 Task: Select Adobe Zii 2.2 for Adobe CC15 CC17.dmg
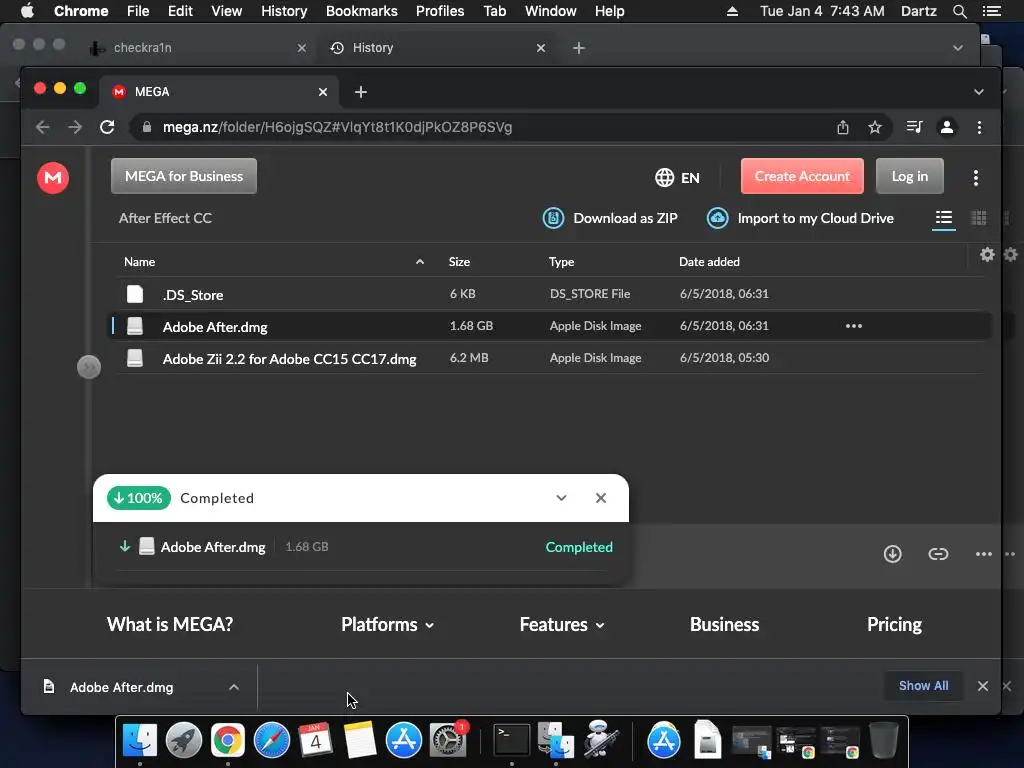pyautogui.click(x=549, y=358)
